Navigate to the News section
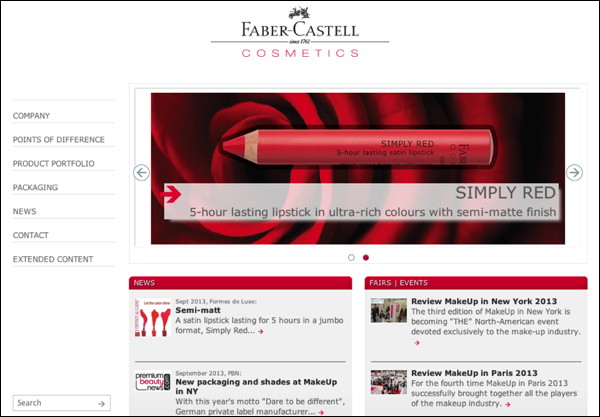The image size is (600, 417). click(x=24, y=212)
